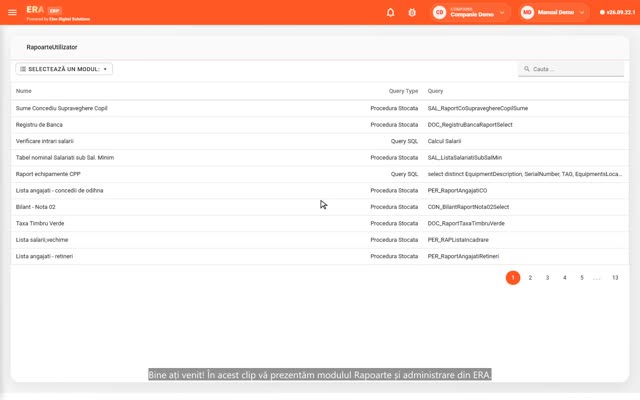Click the SAL_ListaSalariatiSubSalMin query cell
The height and width of the screenshot is (400, 640).
(465, 158)
